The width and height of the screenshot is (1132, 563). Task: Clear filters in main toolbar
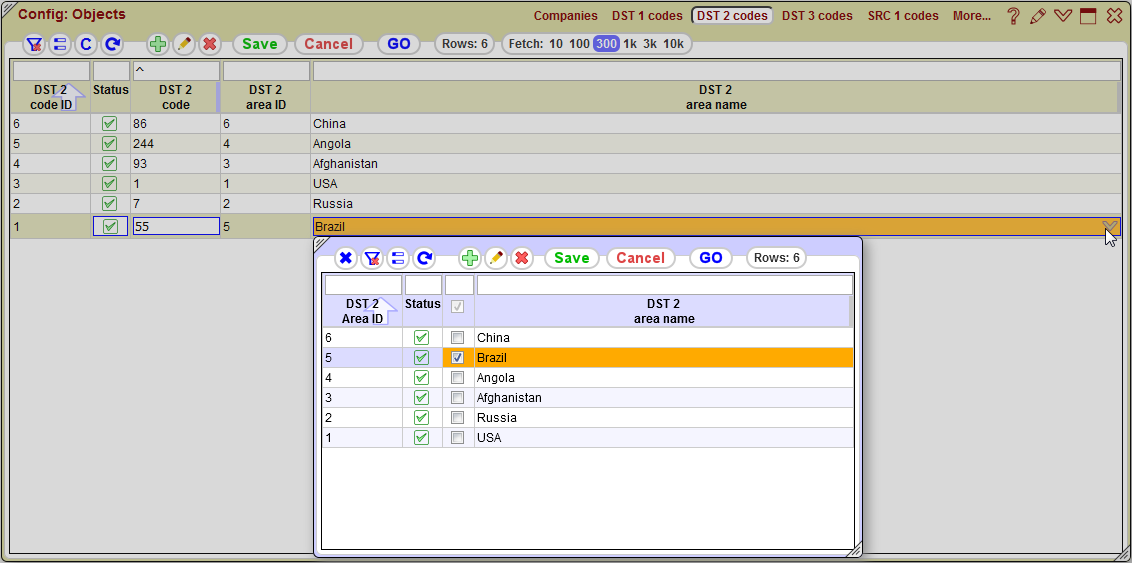[33, 44]
